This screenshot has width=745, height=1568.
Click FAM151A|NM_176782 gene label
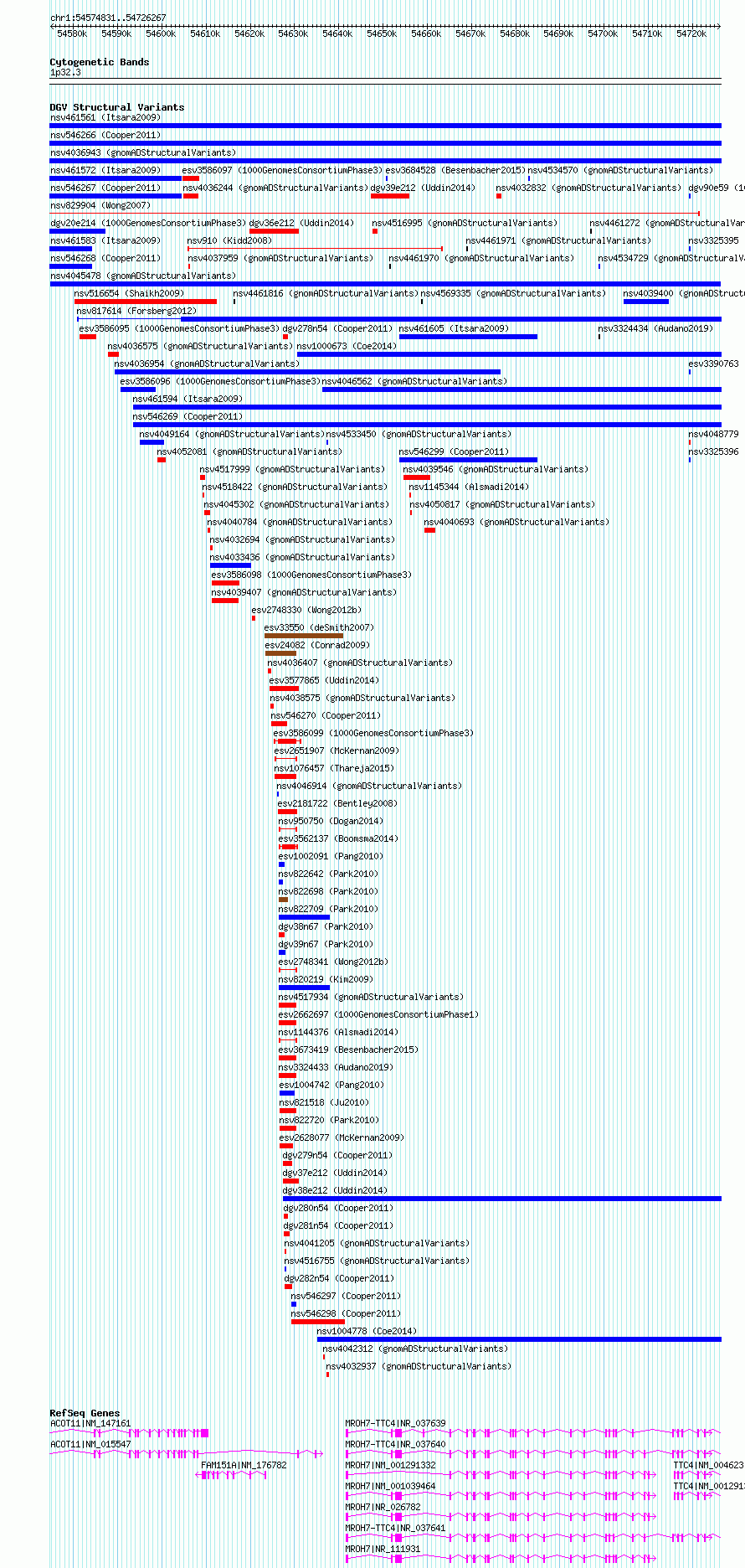[x=244, y=1466]
